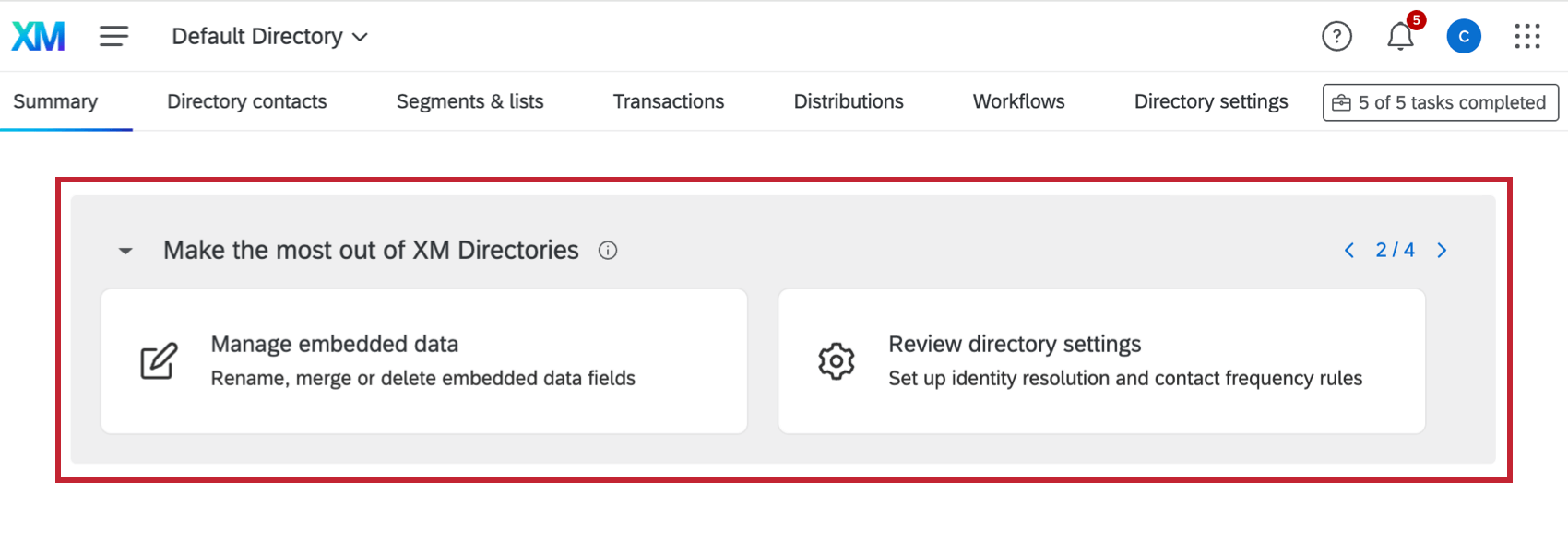Click the 5 of 5 tasks completed button
The height and width of the screenshot is (553, 1568).
1441,102
